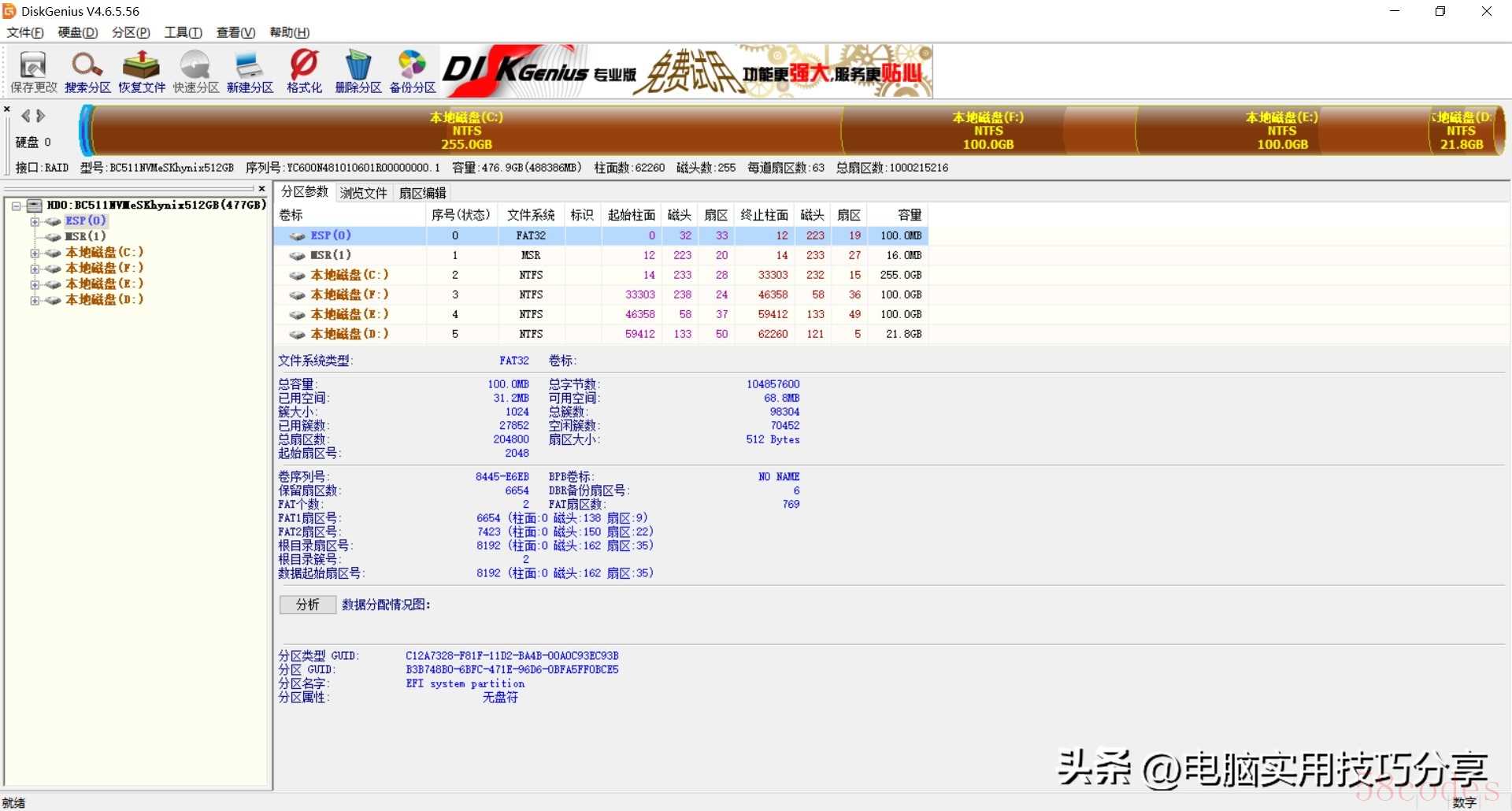Image resolution: width=1512 pixels, height=811 pixels.
Task: Open the 搜索分区 search partition tool
Action: pos(87,72)
